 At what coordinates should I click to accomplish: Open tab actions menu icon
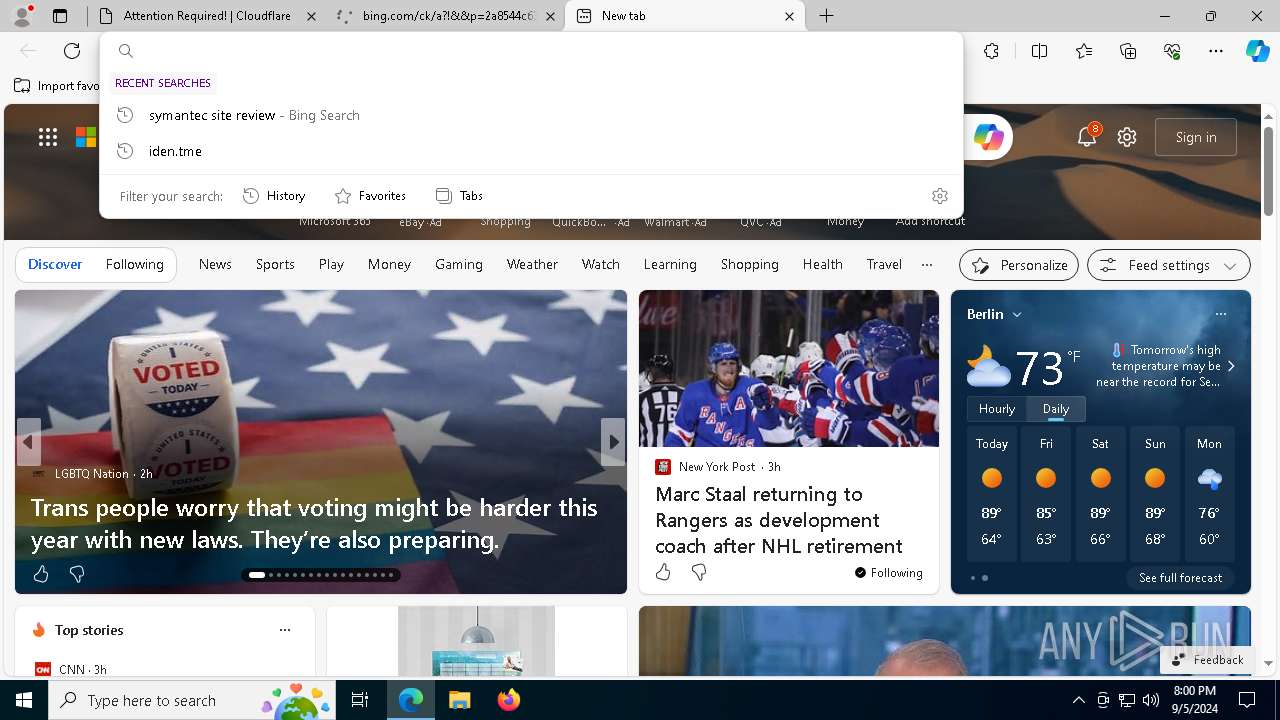[60, 16]
